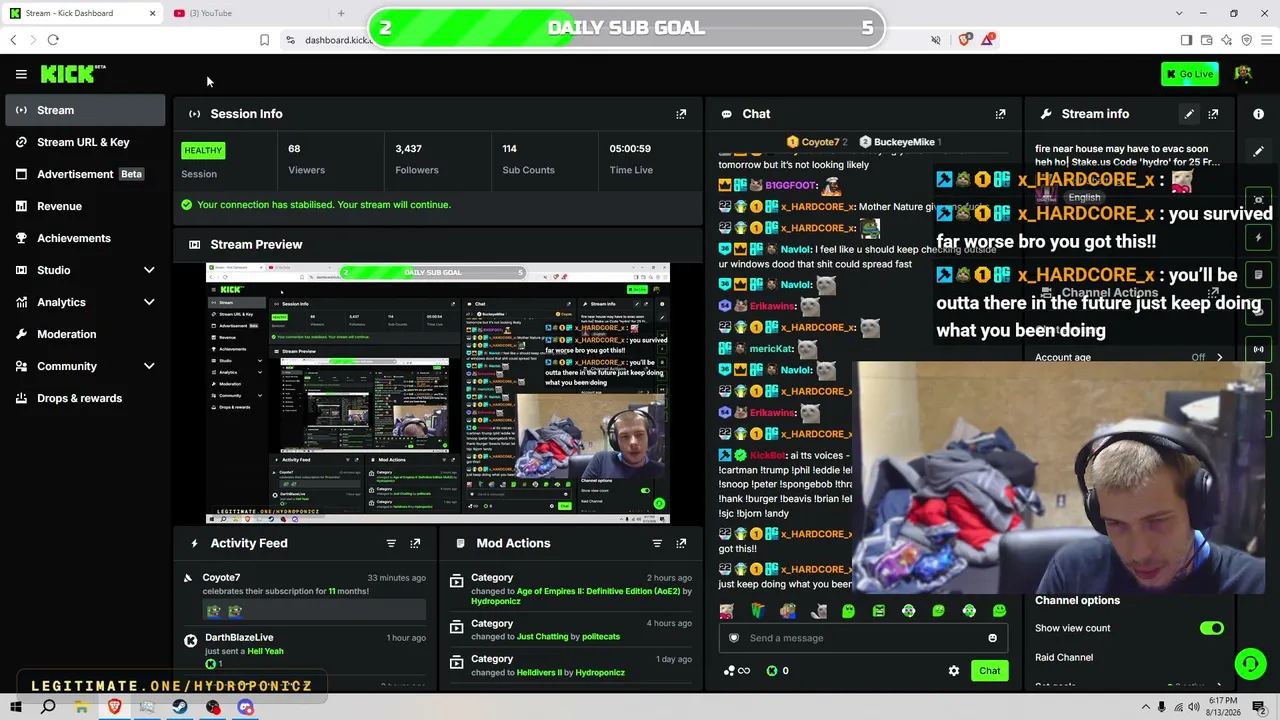Open the Just Chatting category link

(542, 637)
